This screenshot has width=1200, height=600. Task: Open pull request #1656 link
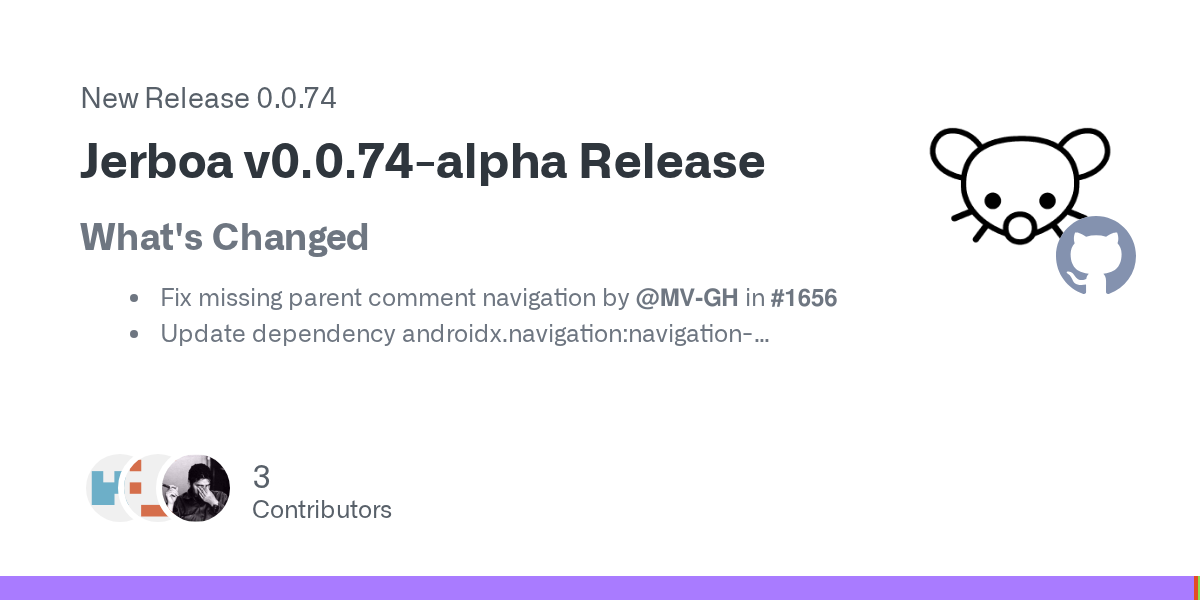(803, 298)
